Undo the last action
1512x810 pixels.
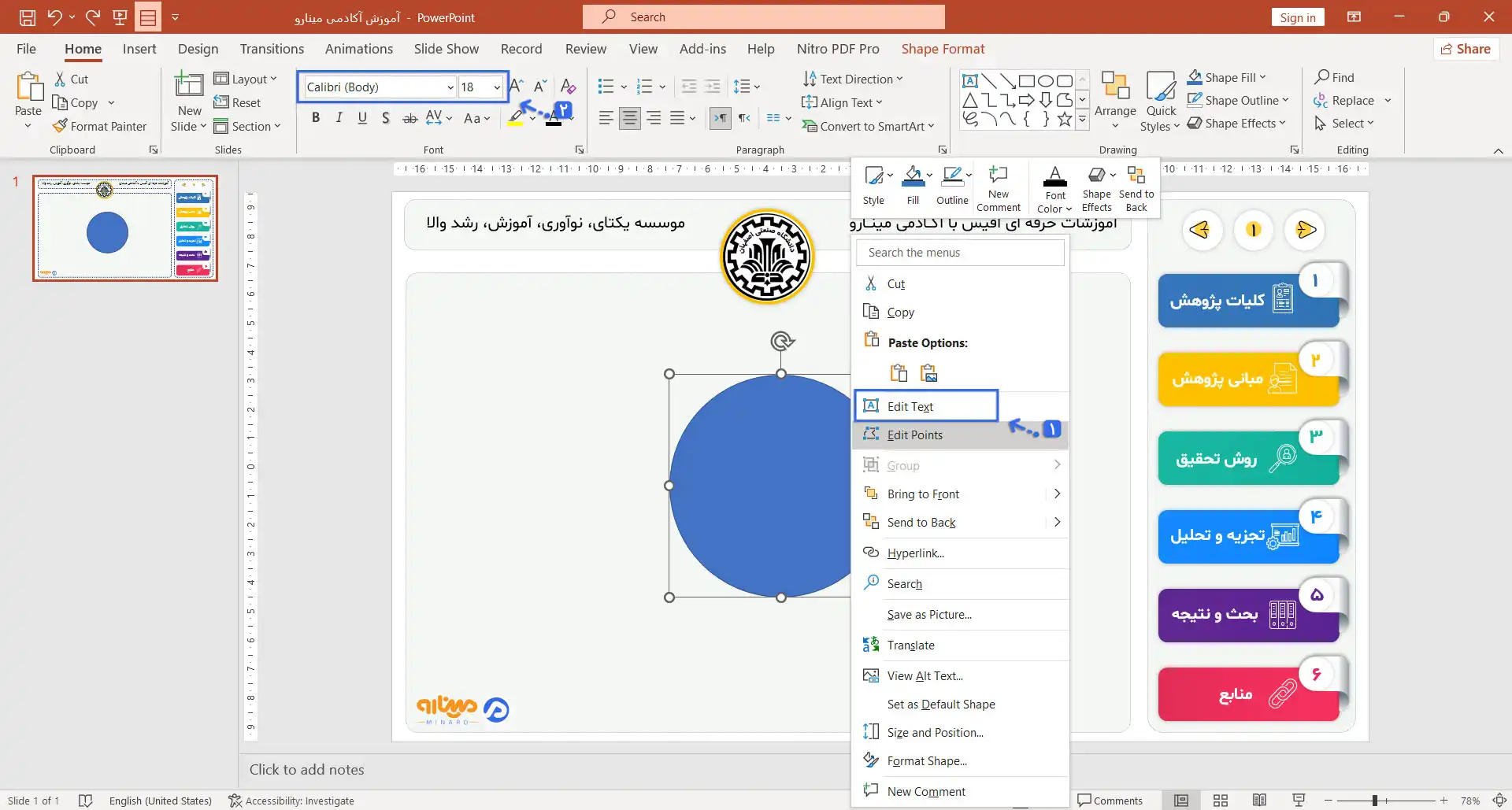pyautogui.click(x=54, y=17)
